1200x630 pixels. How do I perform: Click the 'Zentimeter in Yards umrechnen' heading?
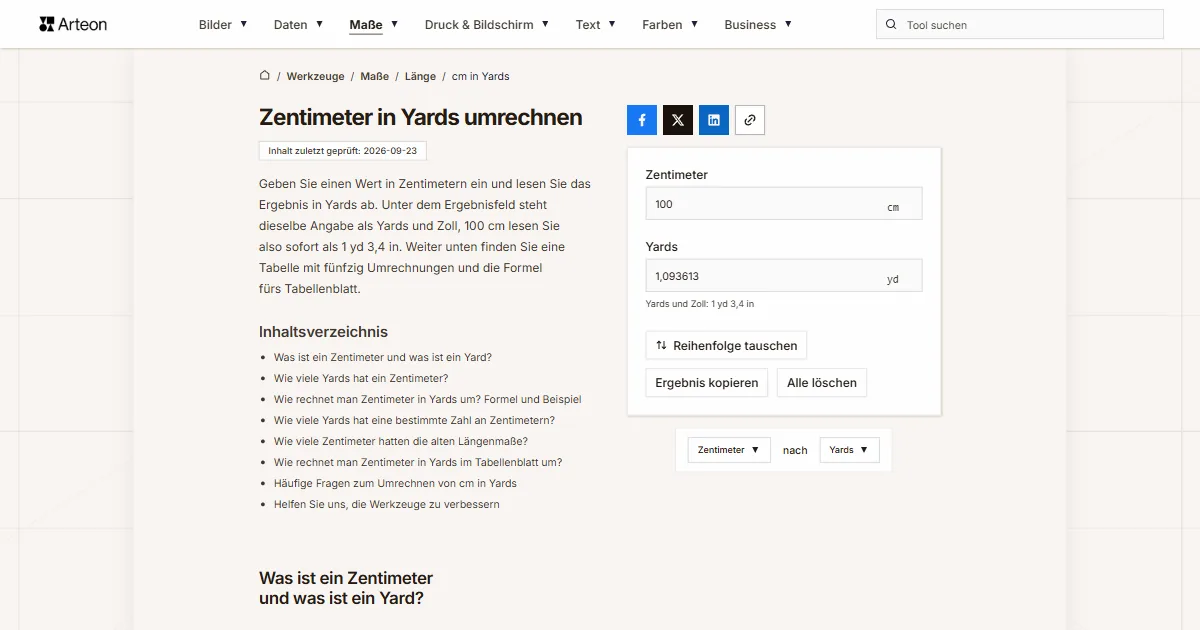pyautogui.click(x=421, y=117)
